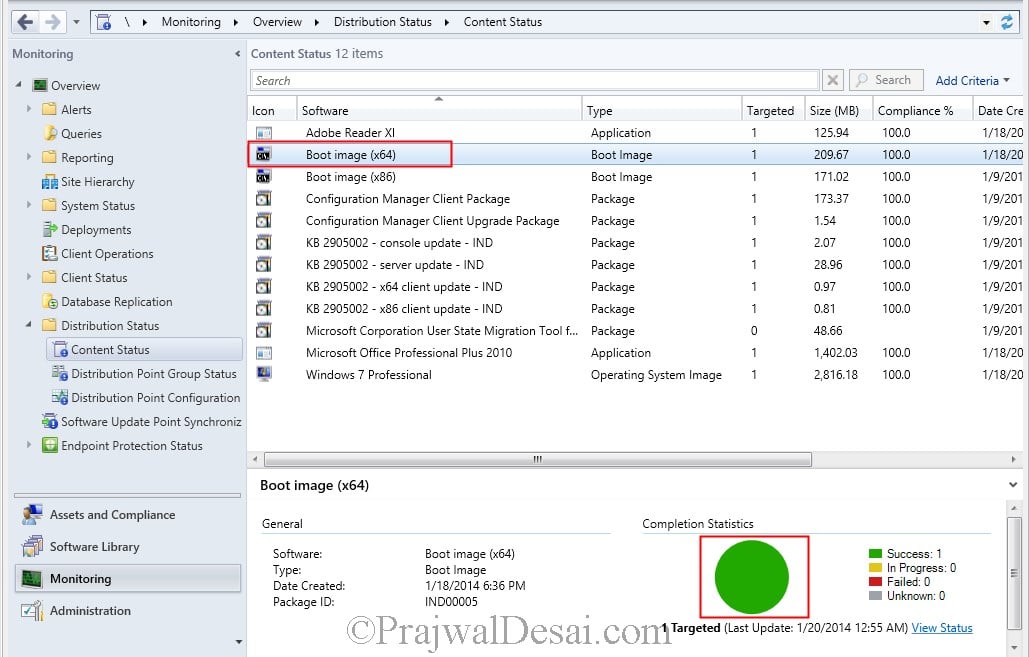The image size is (1029, 657).
Task: Click the Back navigation arrow
Action: point(25,22)
